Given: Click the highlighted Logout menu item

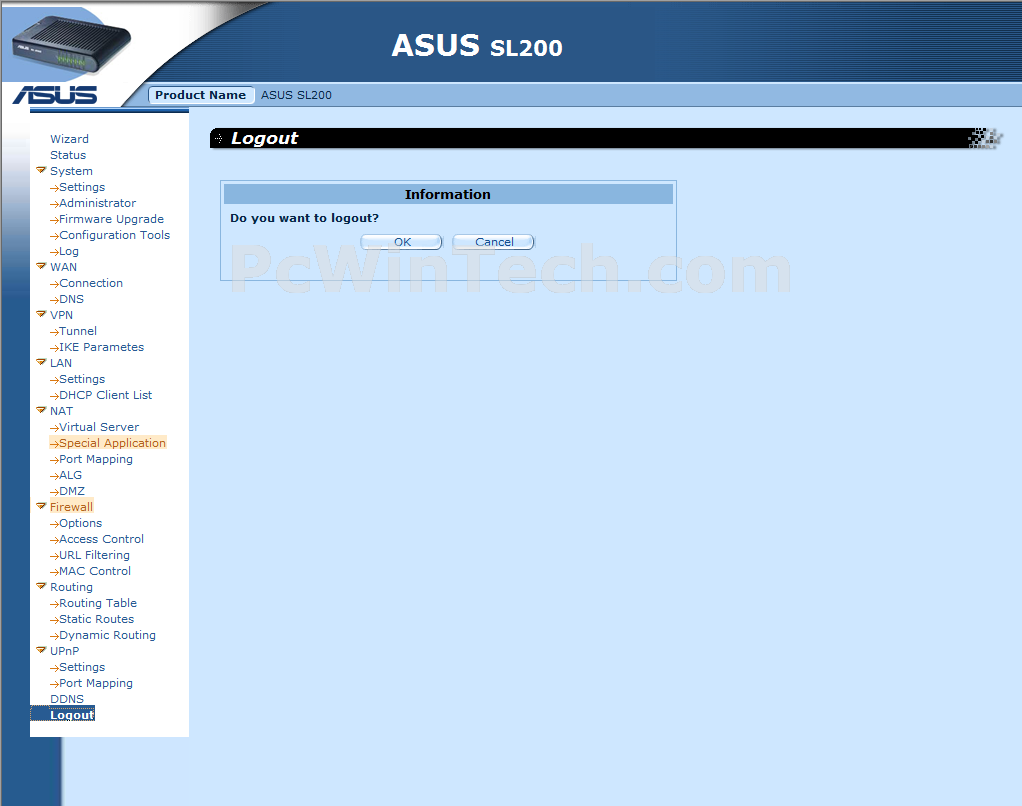Looking at the screenshot, I should click(72, 715).
